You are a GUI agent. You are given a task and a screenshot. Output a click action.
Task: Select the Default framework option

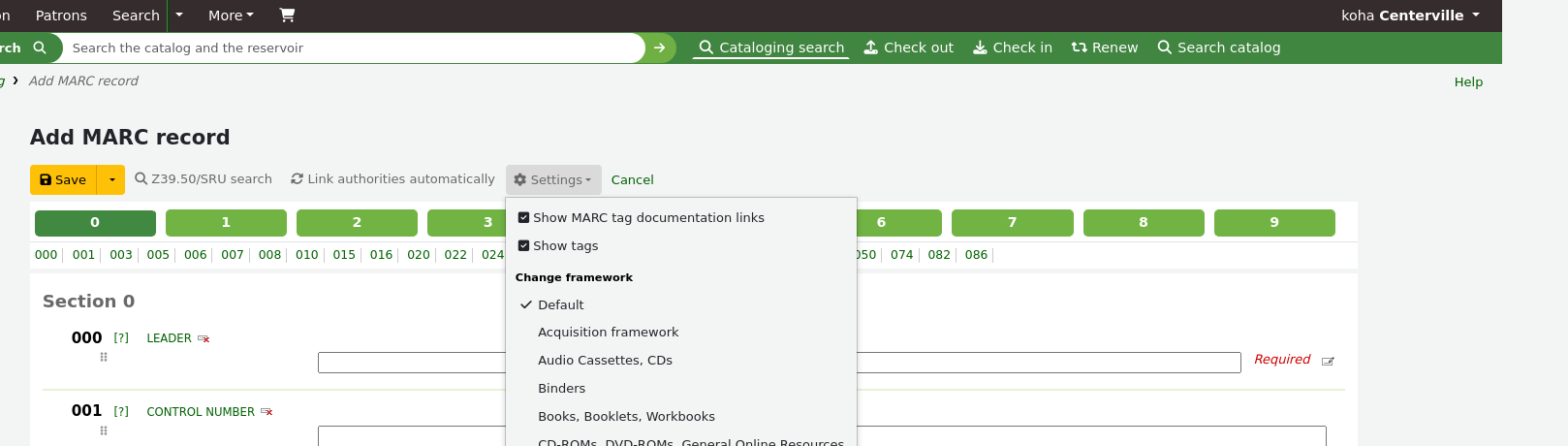[560, 305]
